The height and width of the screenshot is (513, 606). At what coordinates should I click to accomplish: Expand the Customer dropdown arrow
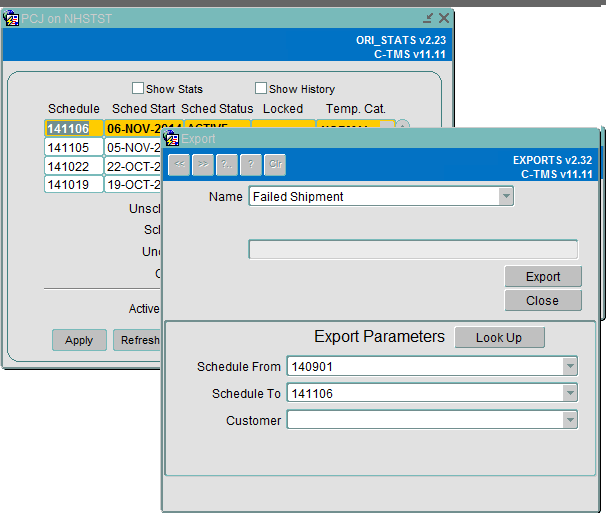pos(570,420)
